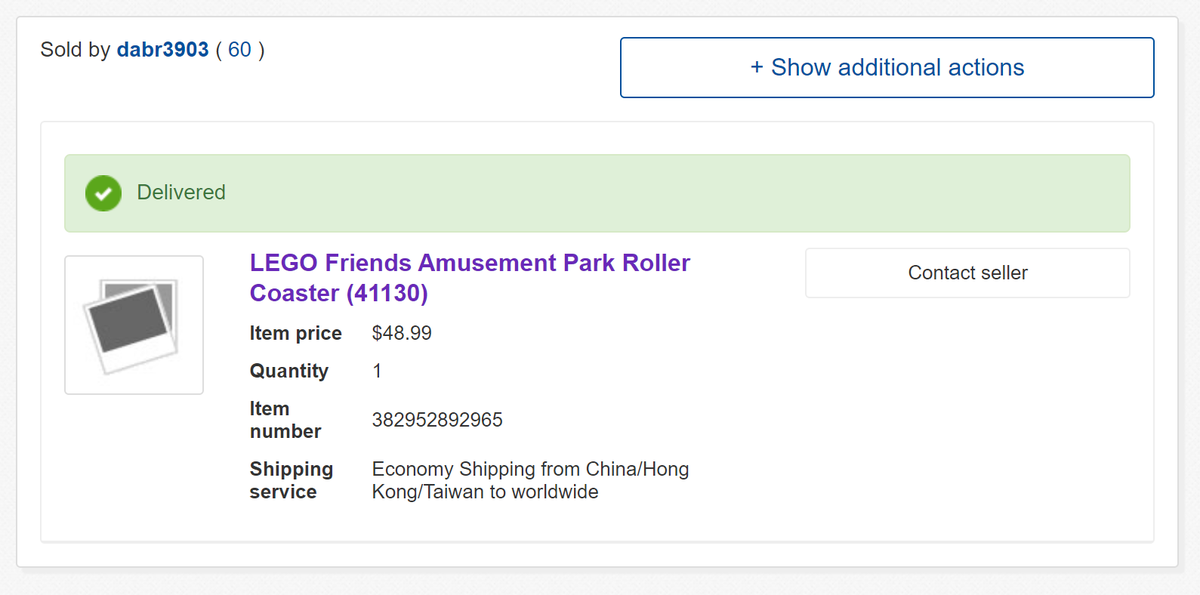Select the Item price label
1200x595 pixels.
tap(296, 333)
